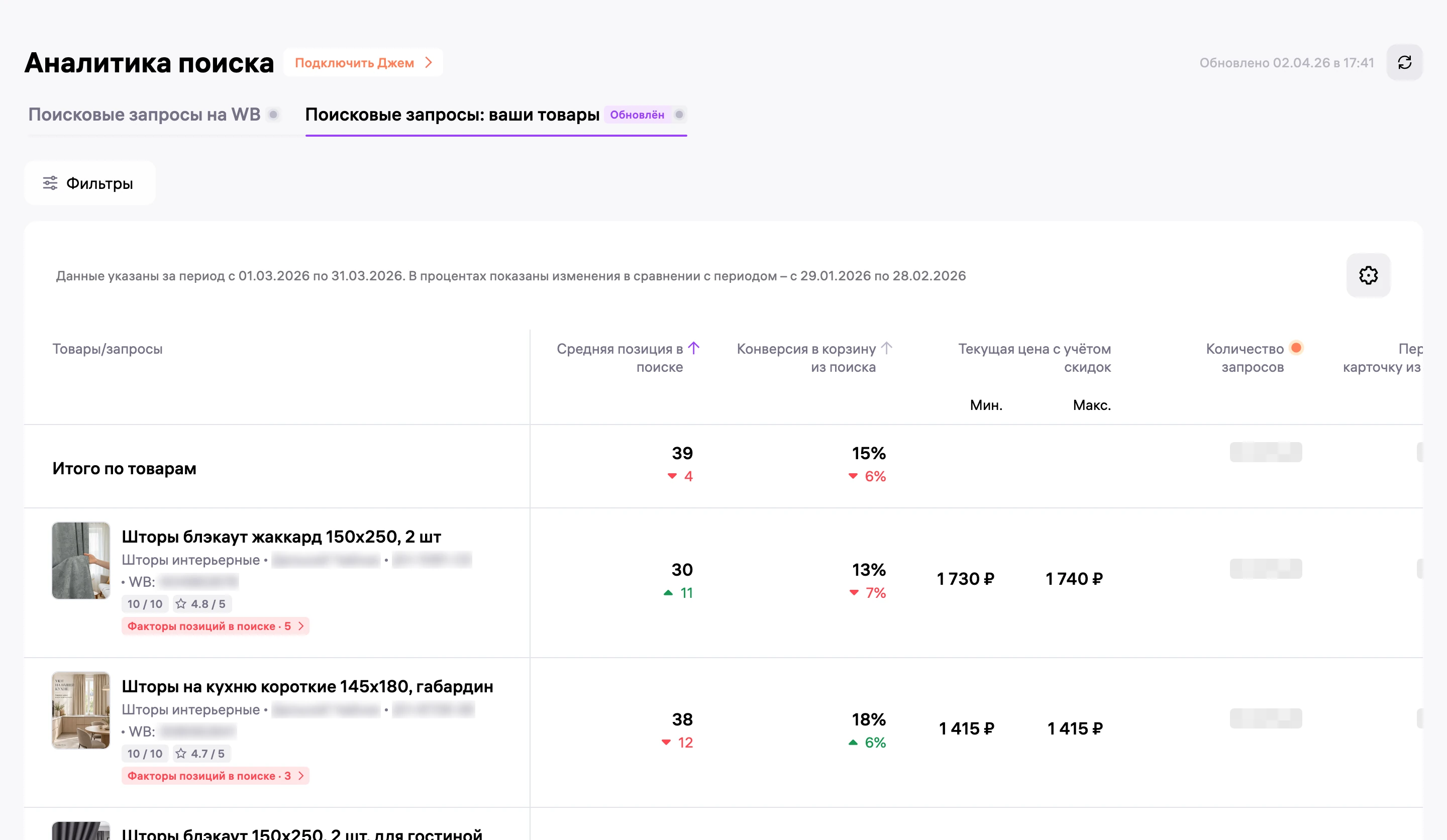Switch to Поисковые запросы на WB tab

click(x=144, y=114)
